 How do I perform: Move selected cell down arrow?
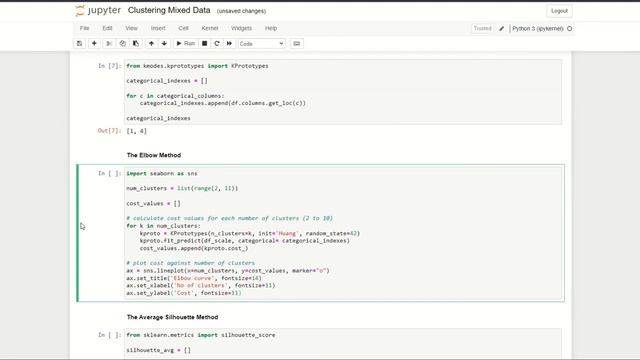pyautogui.click(x=164, y=43)
